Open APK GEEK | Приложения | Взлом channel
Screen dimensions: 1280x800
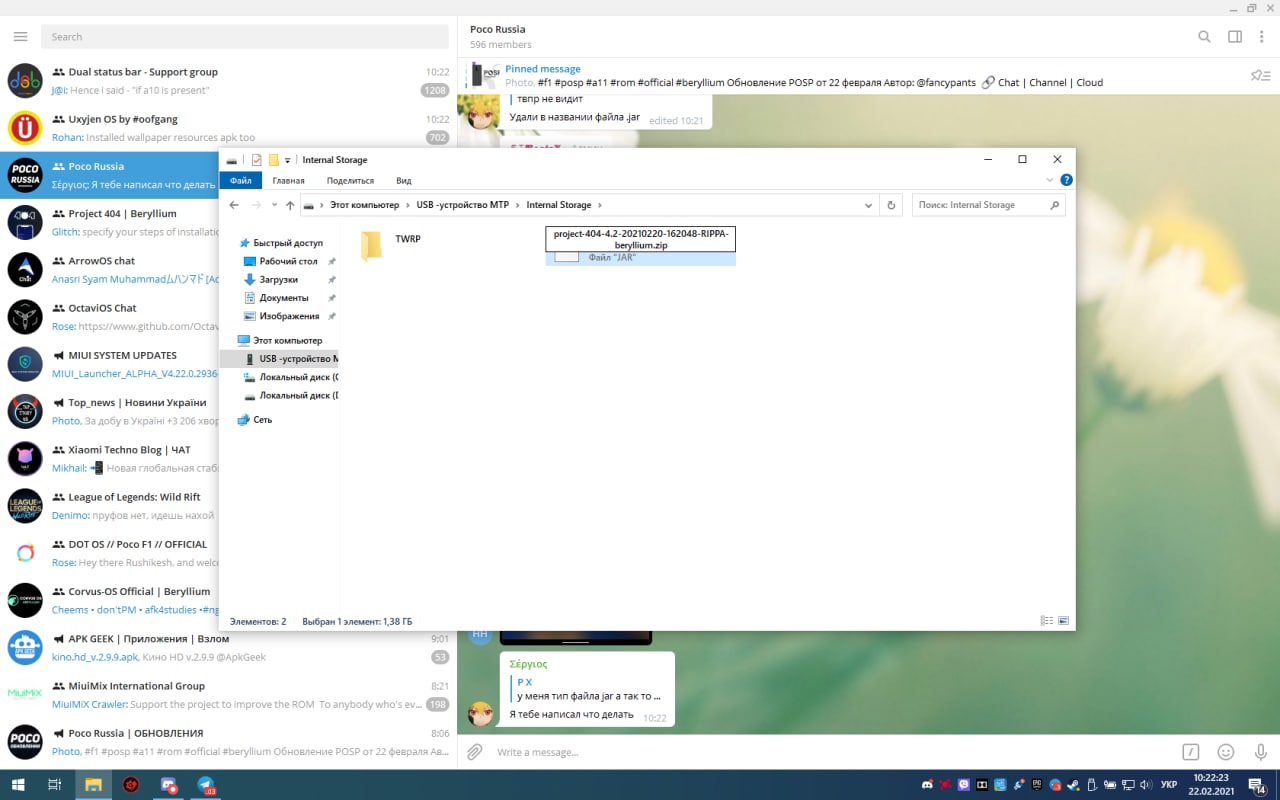pos(229,648)
